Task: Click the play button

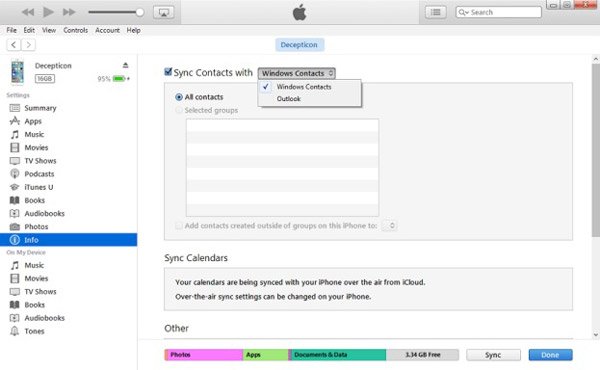Action: pos(48,12)
